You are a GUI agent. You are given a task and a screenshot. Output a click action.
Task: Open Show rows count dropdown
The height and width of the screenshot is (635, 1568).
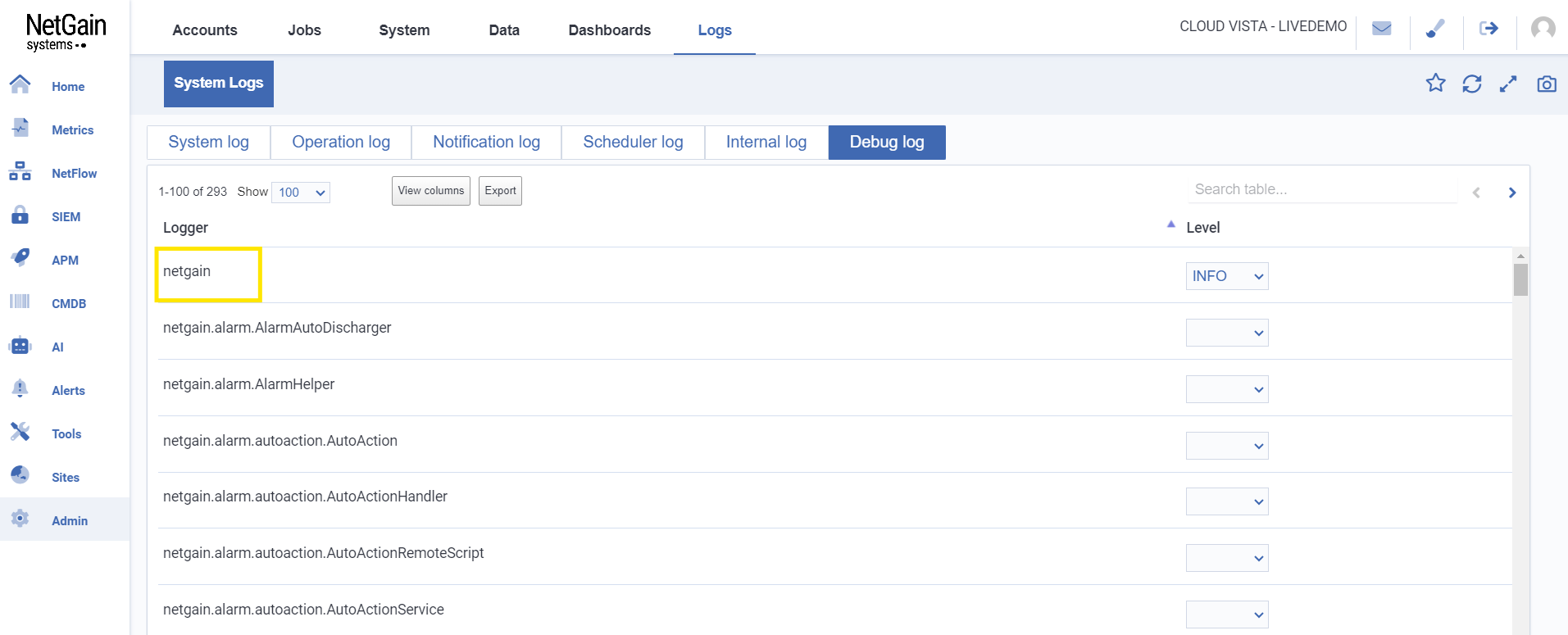[x=301, y=193]
